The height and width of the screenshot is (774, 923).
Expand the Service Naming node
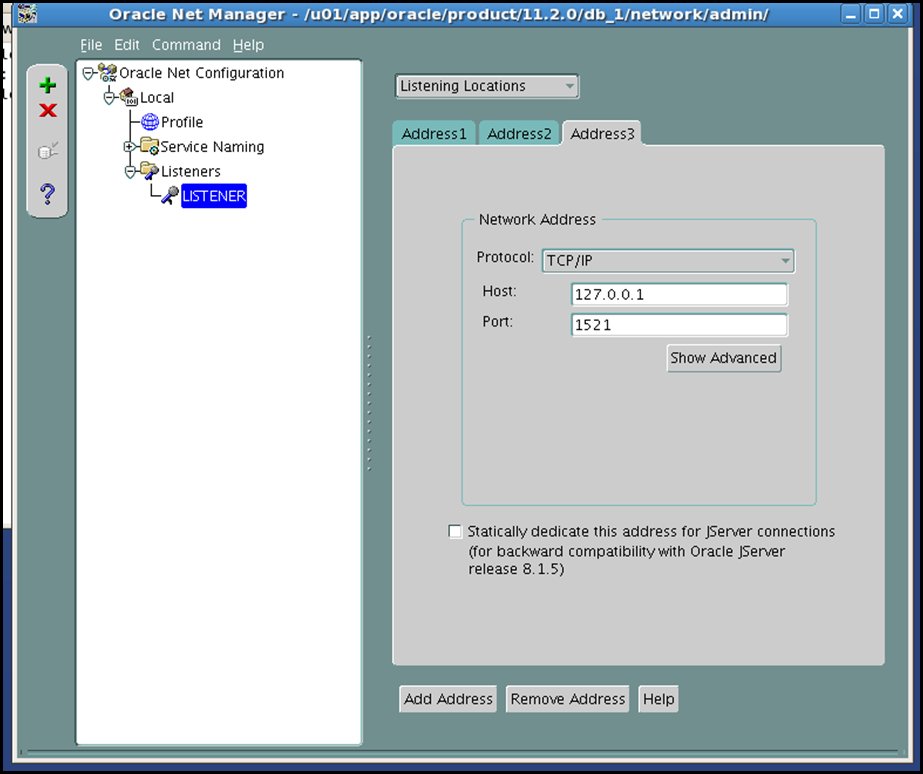point(128,147)
